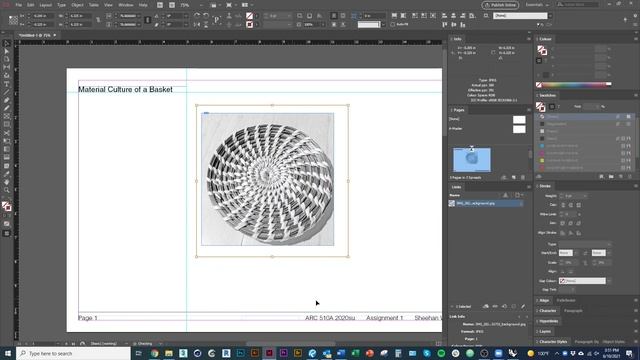Open the Type menu
This screenshot has width=640, height=360.
61,5
